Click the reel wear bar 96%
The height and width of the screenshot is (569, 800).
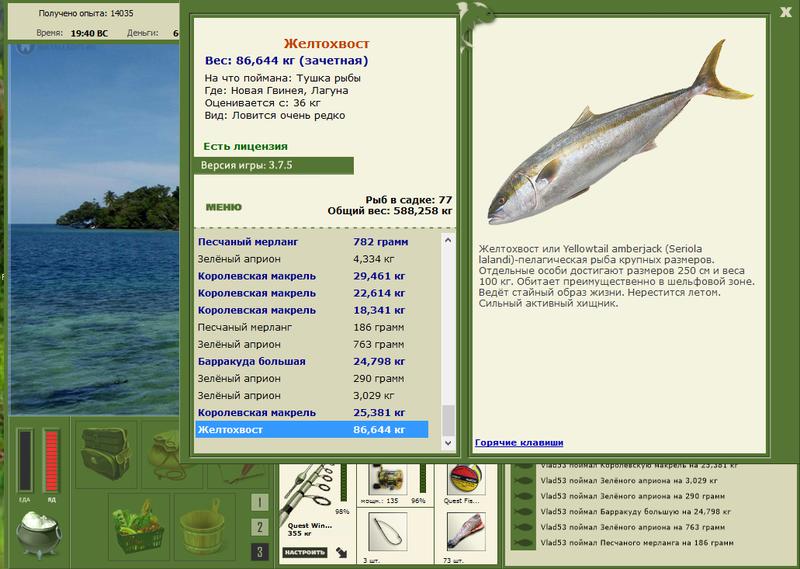click(422, 478)
